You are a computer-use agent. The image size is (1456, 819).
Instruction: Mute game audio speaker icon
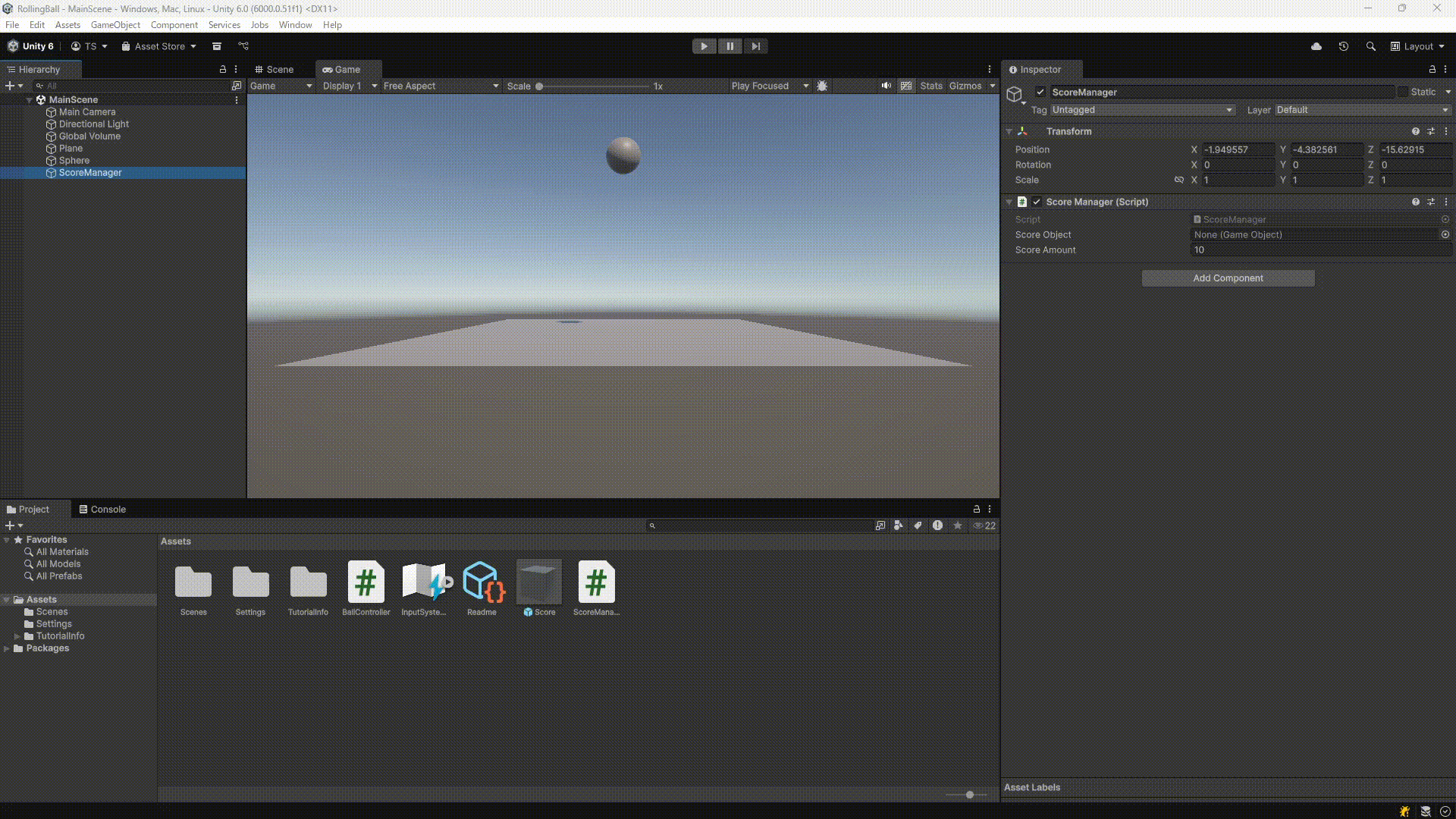point(886,86)
